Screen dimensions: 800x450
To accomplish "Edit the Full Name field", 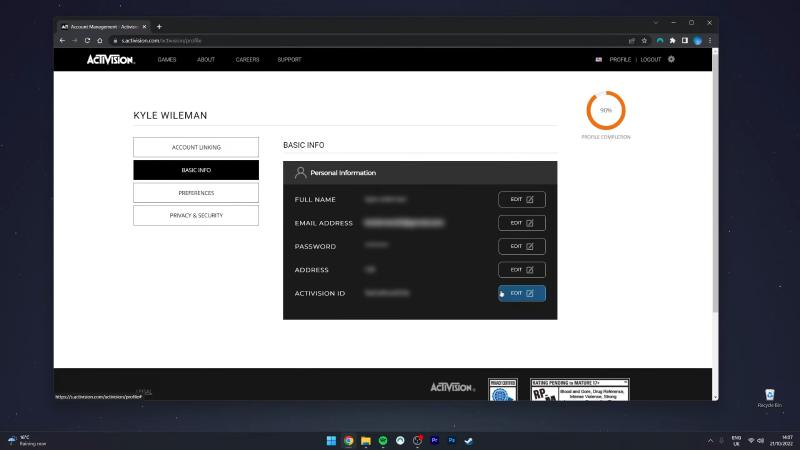I will pos(522,199).
